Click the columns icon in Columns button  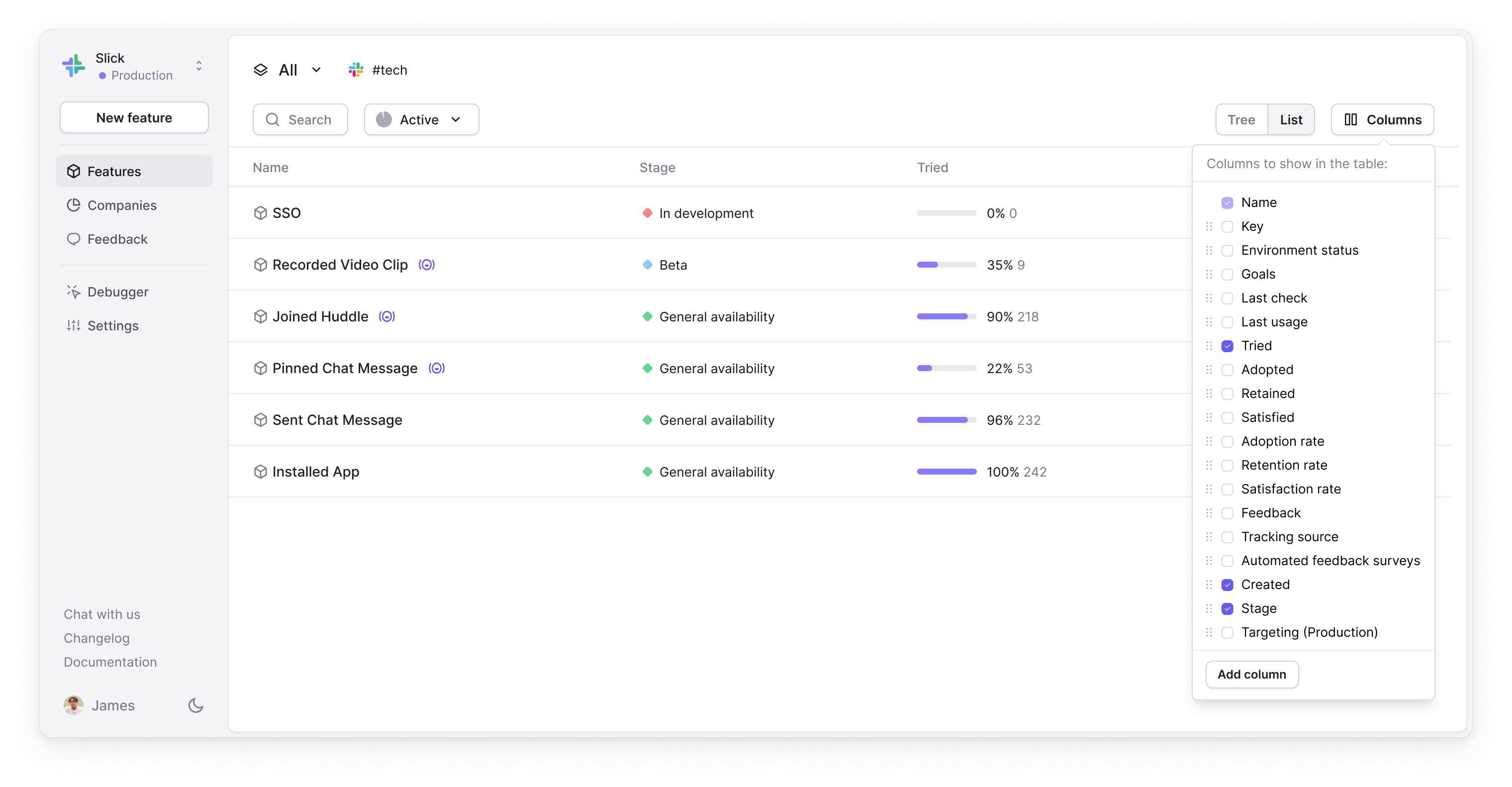1350,120
